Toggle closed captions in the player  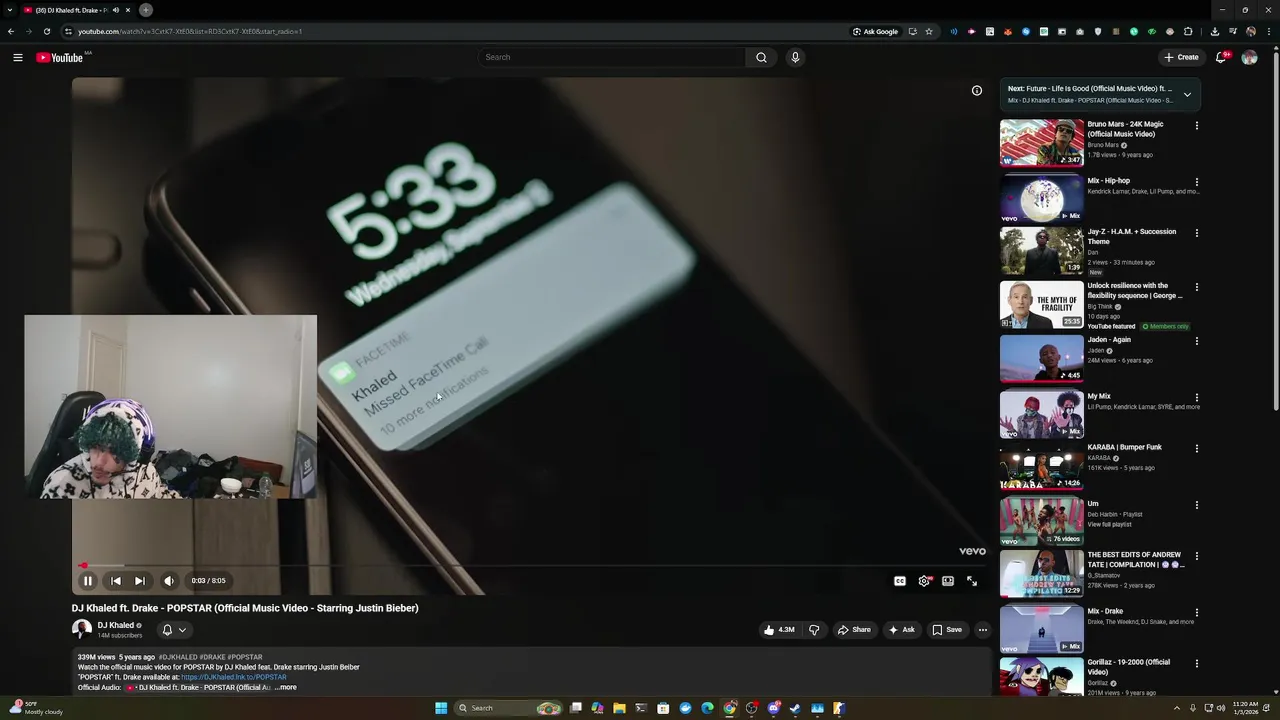click(900, 581)
